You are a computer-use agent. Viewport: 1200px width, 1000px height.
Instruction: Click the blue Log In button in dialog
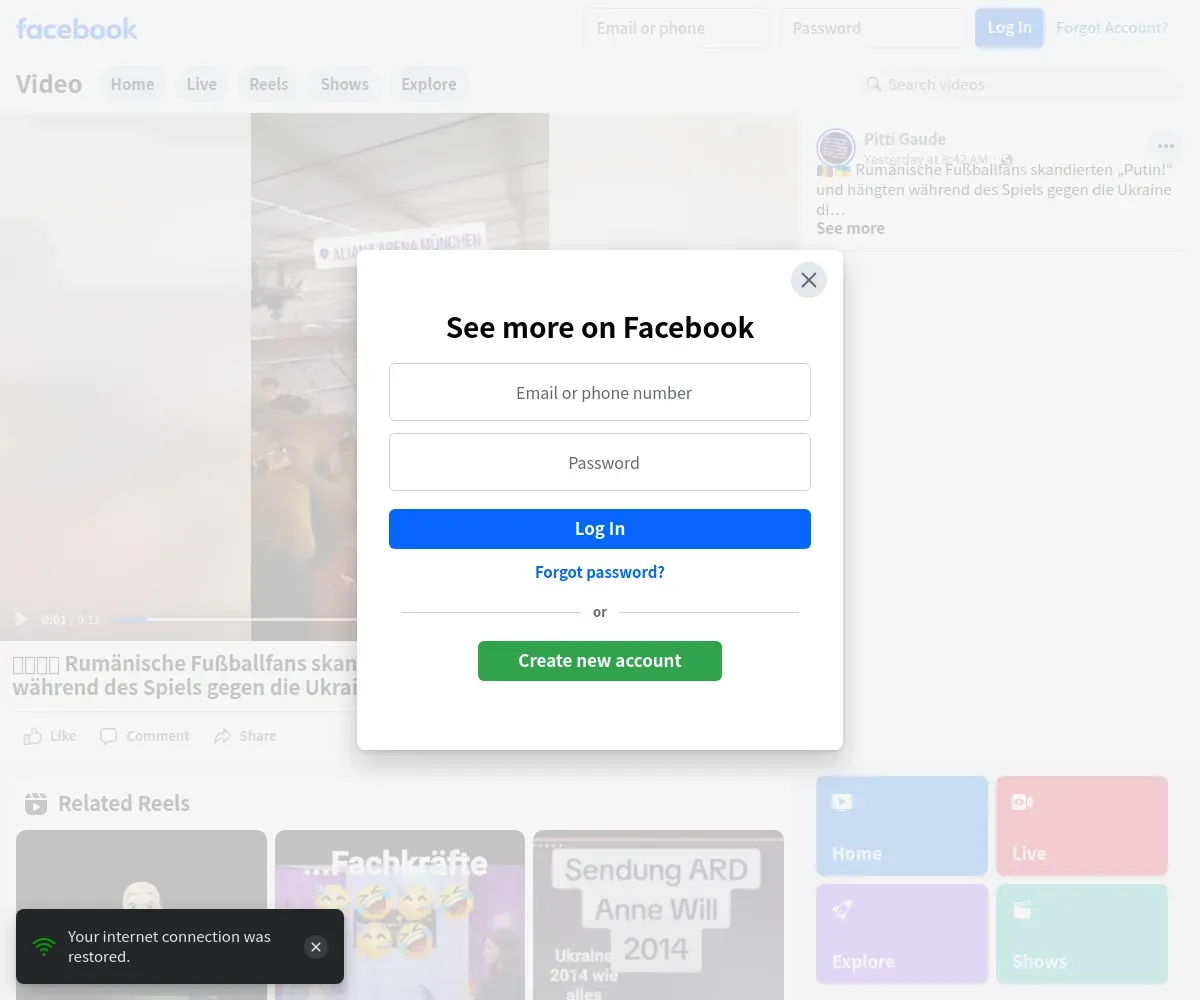click(x=600, y=529)
